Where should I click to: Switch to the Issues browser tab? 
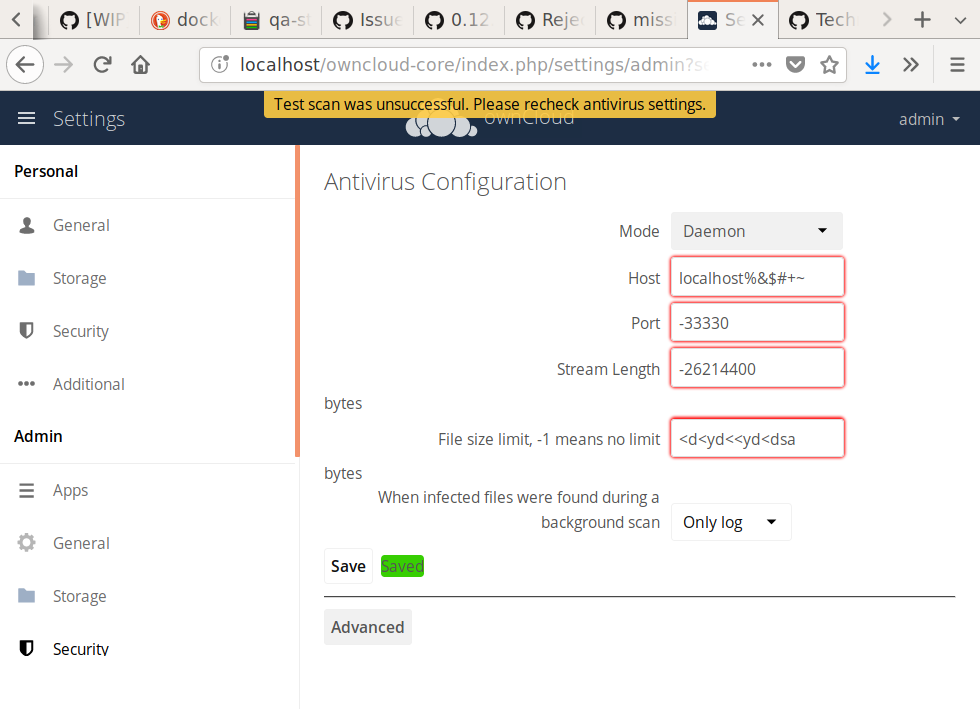point(366,19)
